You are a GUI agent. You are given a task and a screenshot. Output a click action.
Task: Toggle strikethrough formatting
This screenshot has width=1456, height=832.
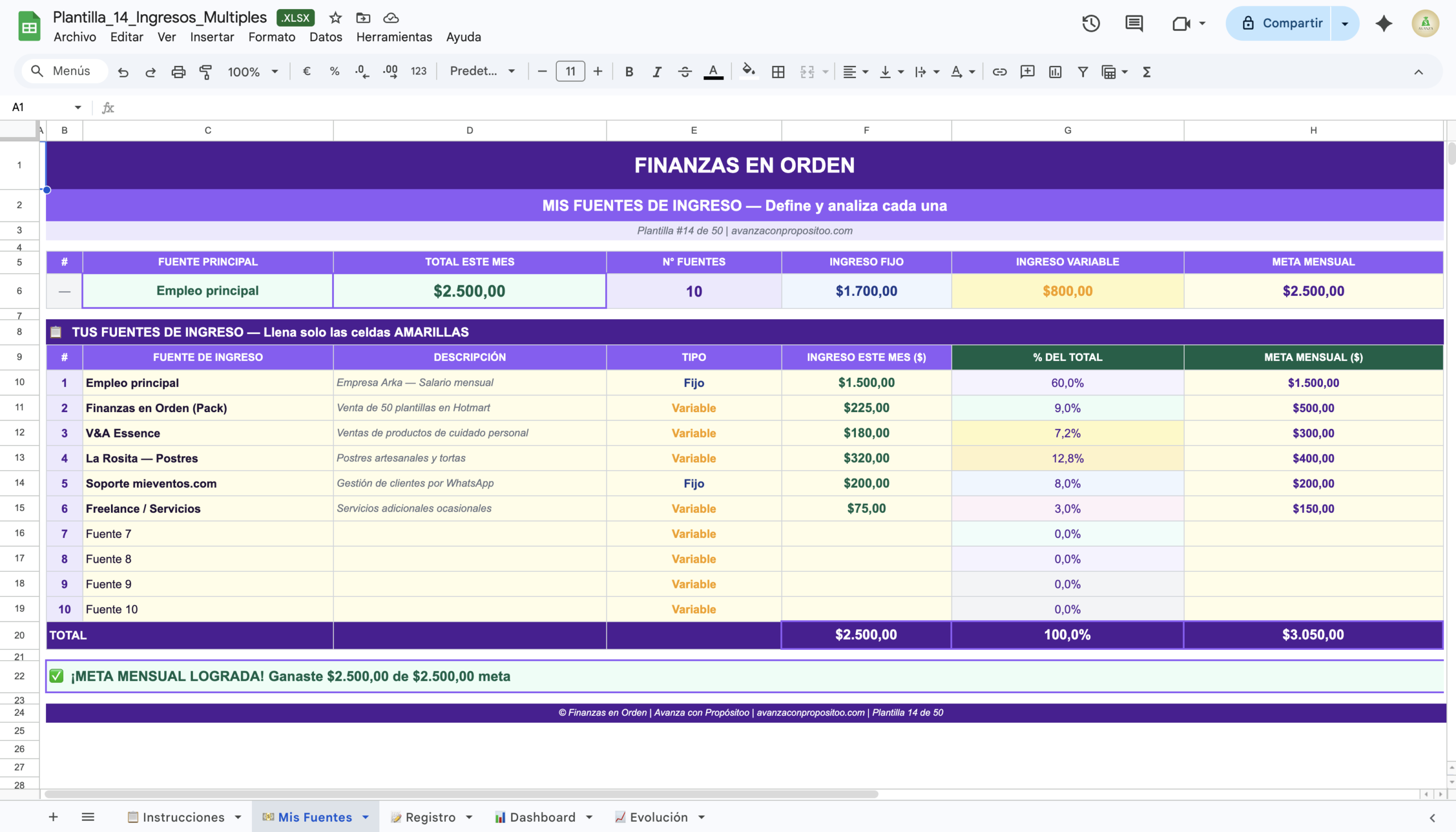tap(685, 72)
